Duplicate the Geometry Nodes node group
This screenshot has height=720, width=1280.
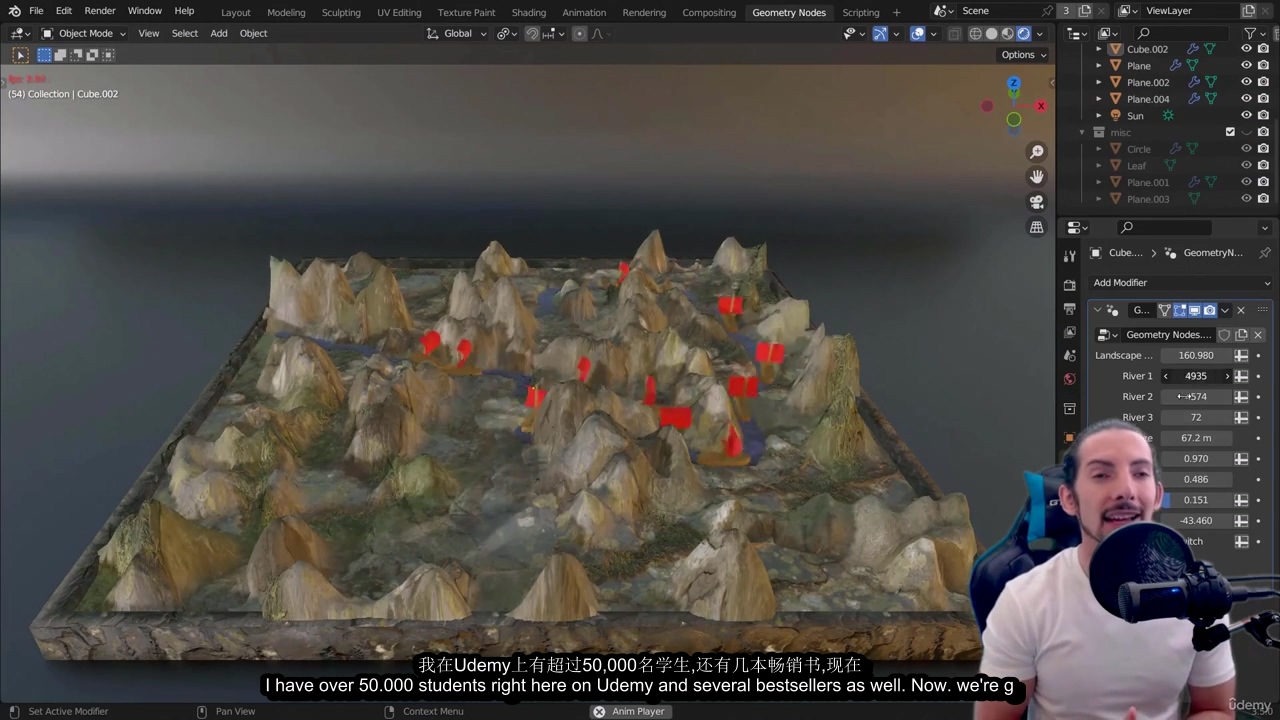click(1241, 335)
